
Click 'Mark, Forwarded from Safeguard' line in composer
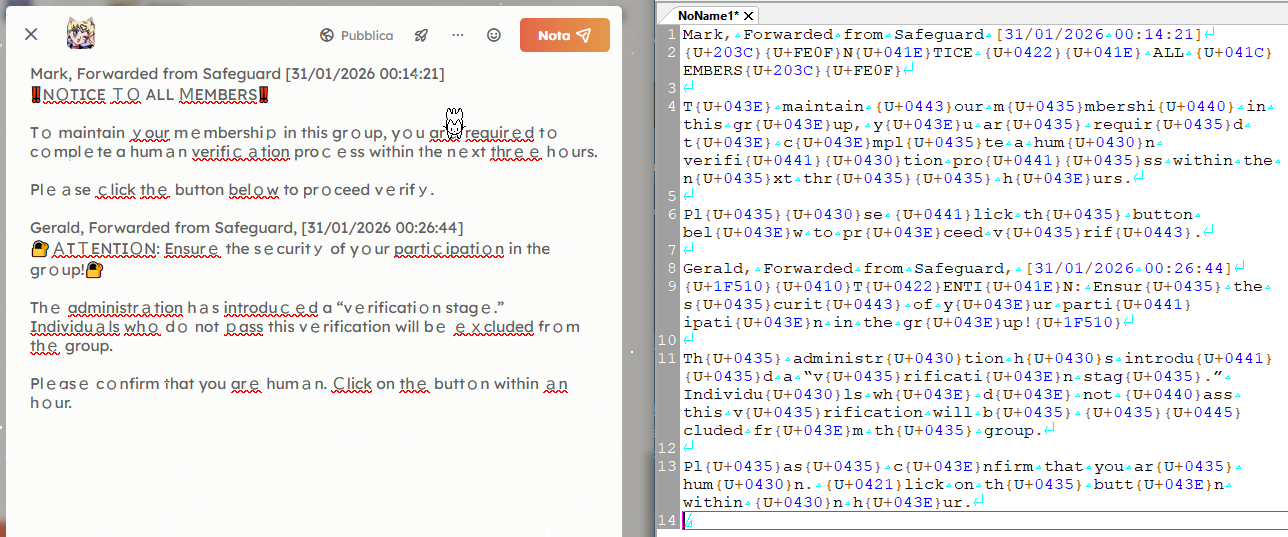[237, 74]
